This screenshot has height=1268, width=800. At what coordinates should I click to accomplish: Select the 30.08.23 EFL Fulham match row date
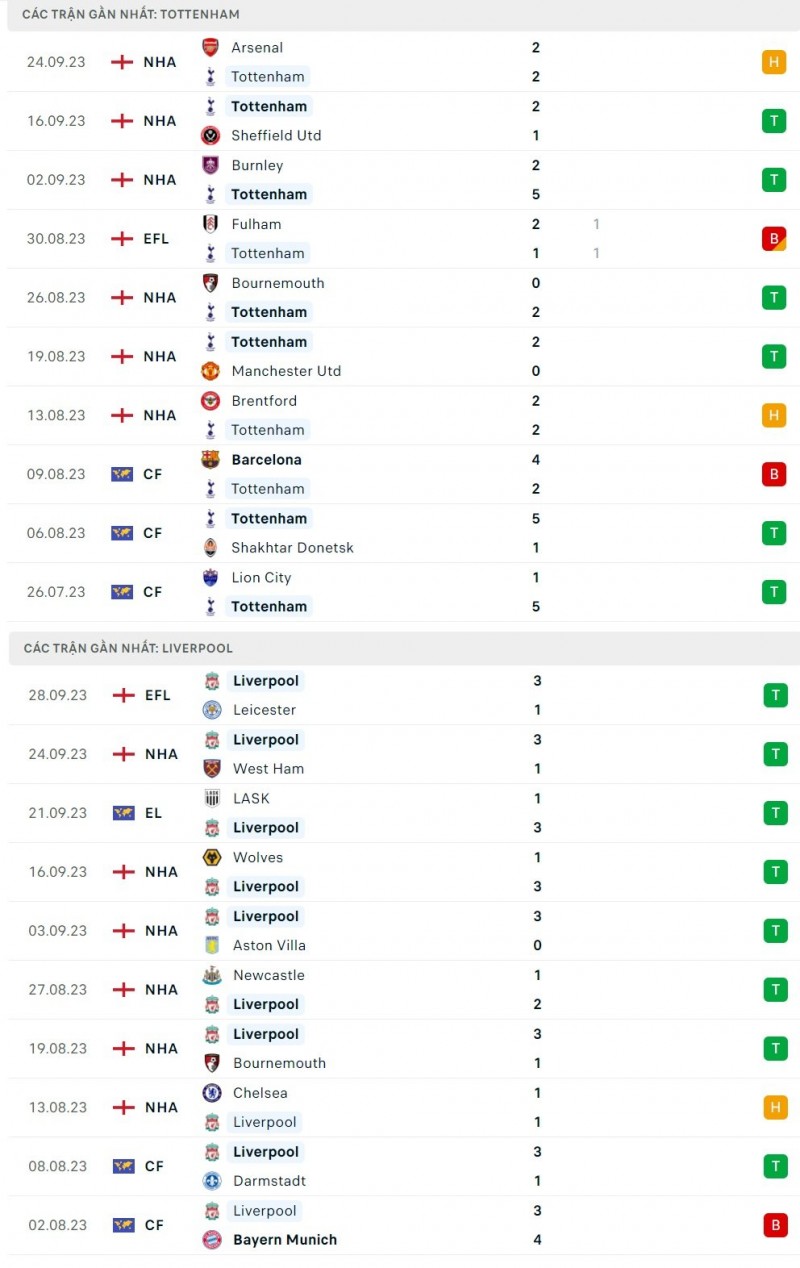click(x=56, y=239)
